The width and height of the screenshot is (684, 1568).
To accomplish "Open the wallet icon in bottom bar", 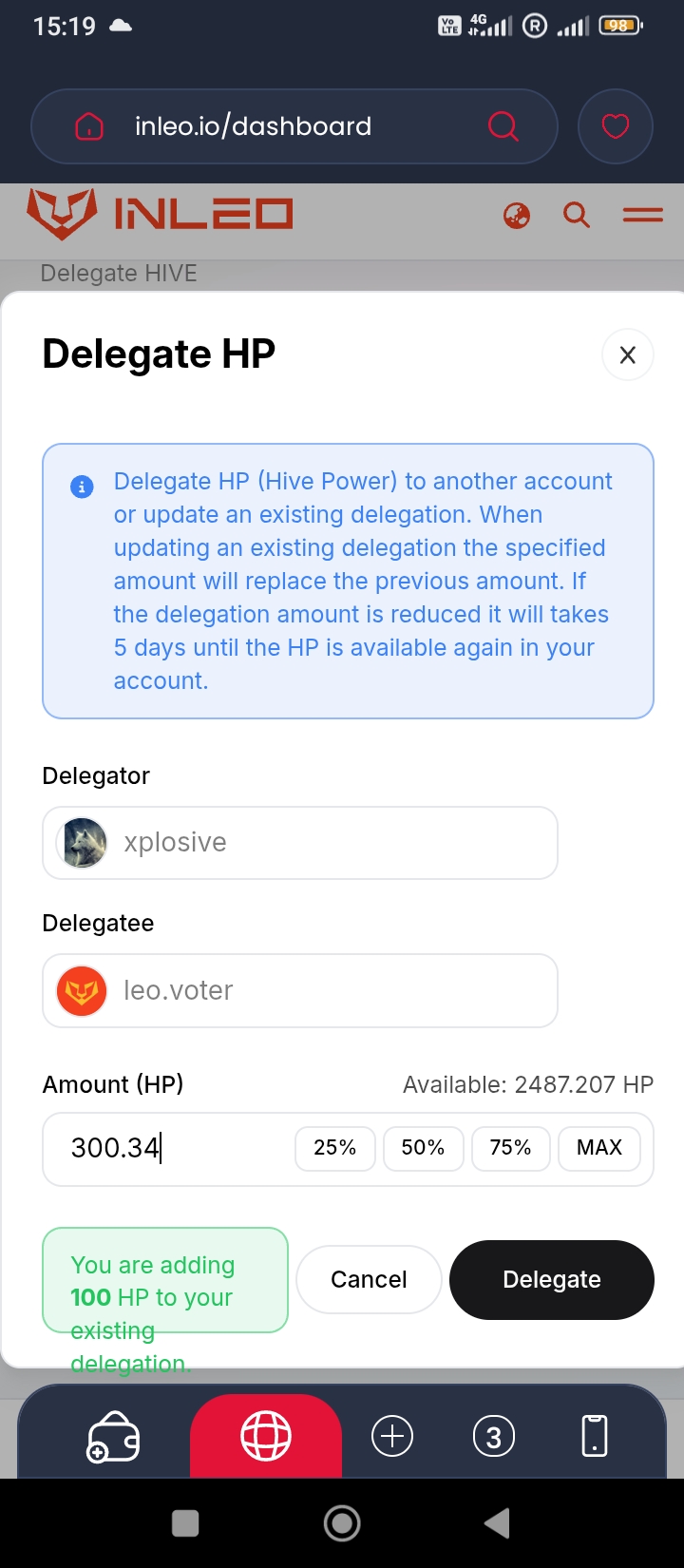I will (113, 1437).
